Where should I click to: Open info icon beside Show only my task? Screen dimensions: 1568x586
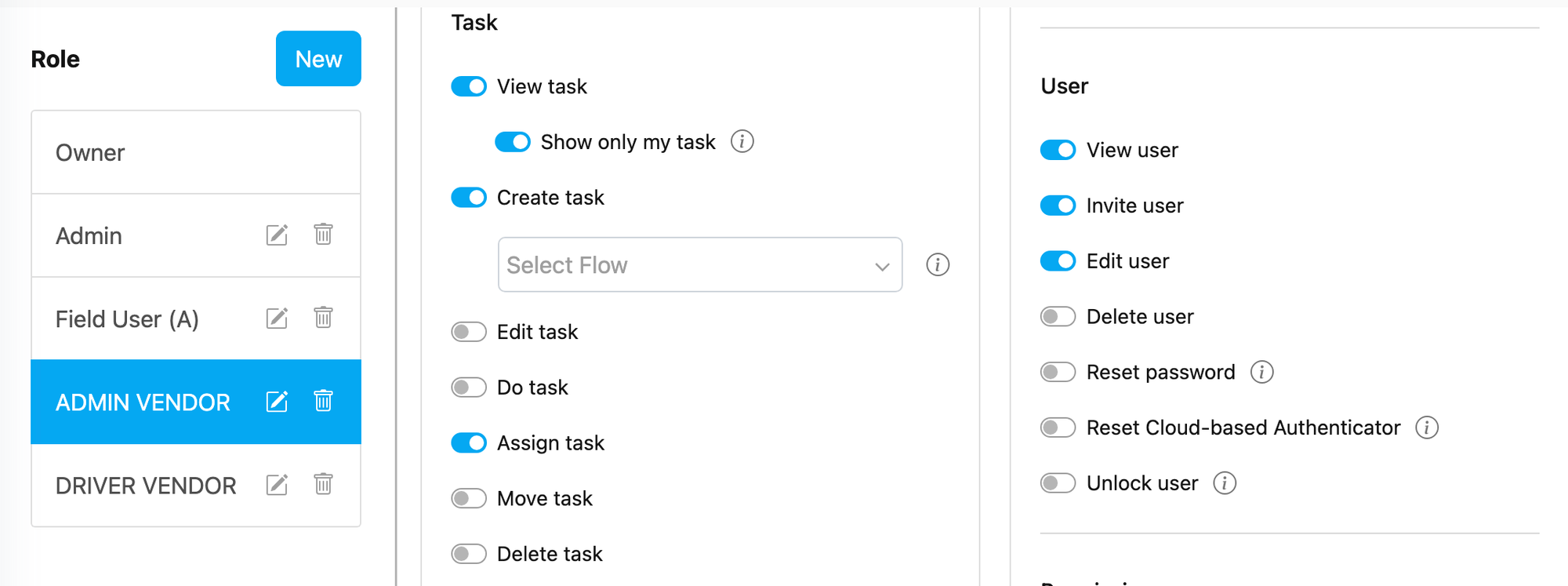coord(742,141)
